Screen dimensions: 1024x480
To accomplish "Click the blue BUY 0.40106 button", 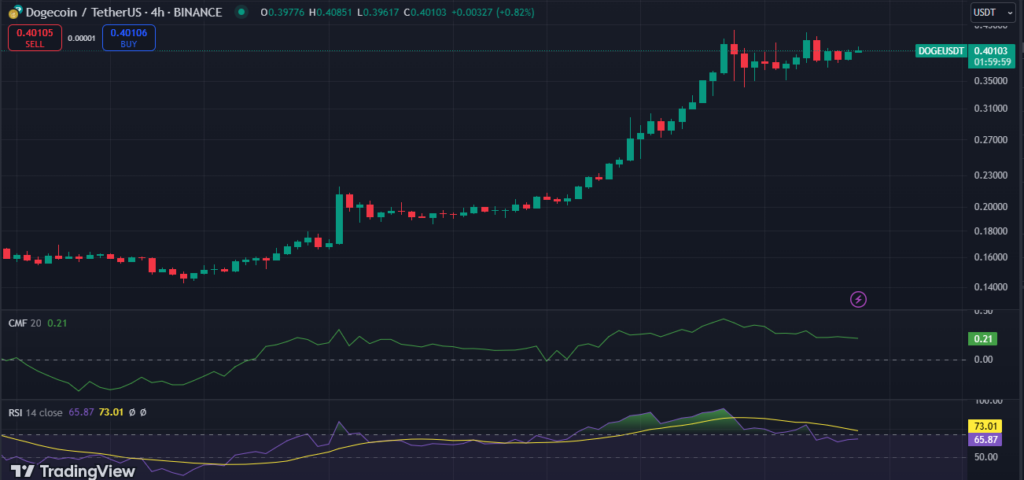I will tap(129, 37).
